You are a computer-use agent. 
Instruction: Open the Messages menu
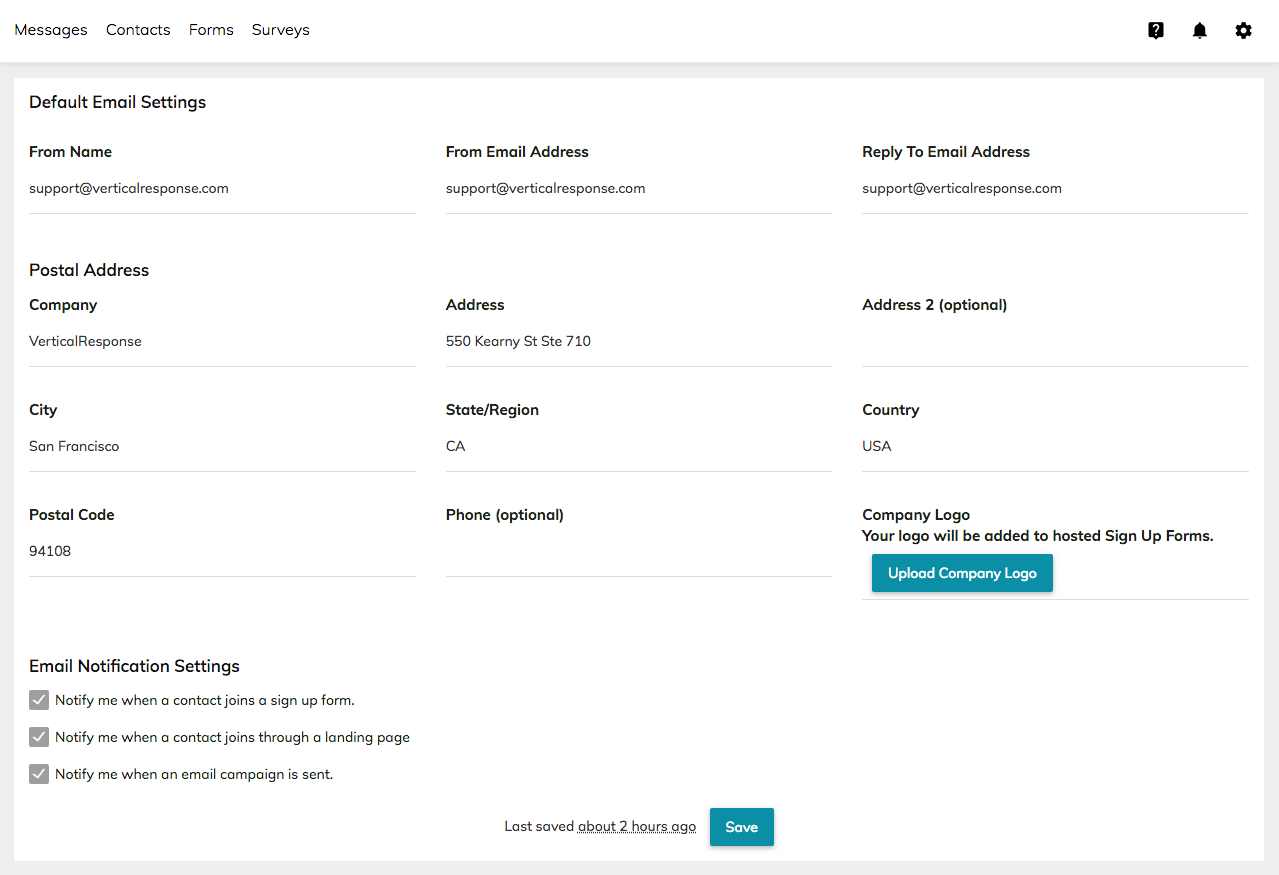(51, 30)
